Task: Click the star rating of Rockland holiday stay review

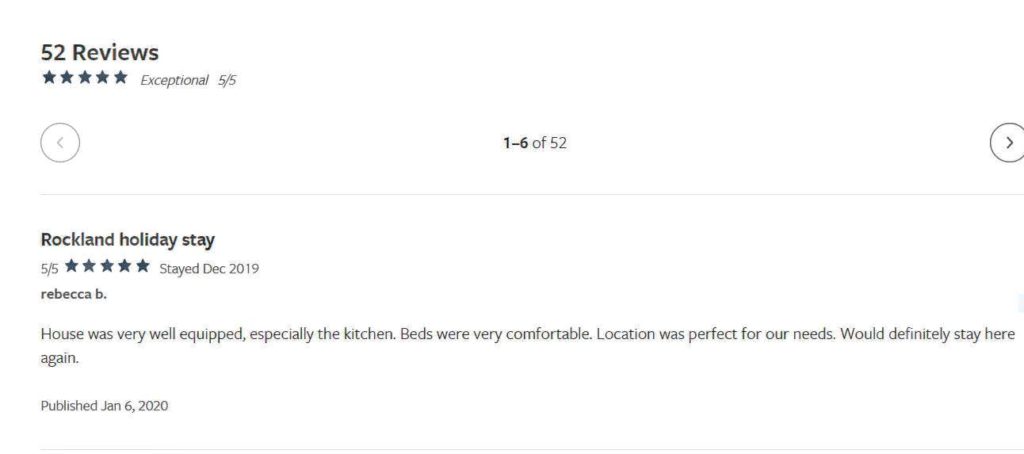Action: click(107, 266)
